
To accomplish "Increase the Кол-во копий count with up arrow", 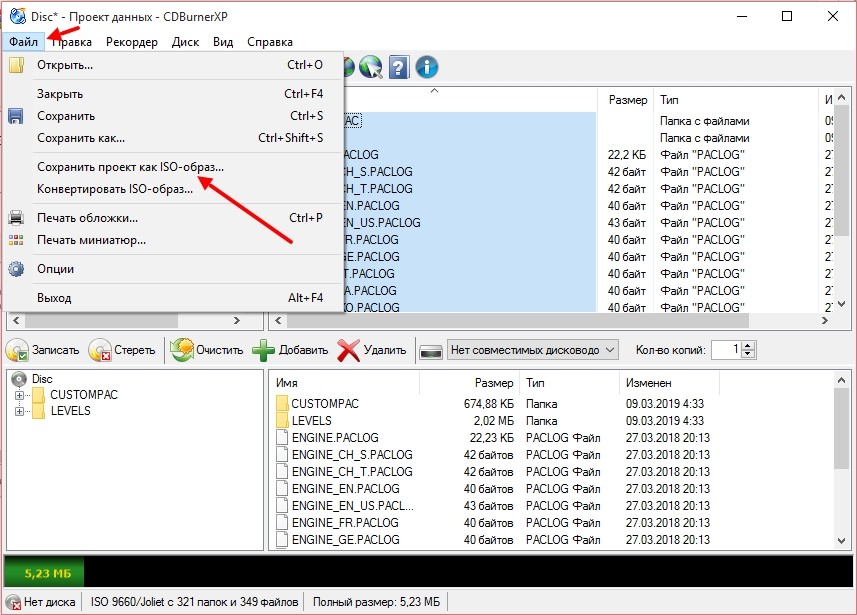I will click(748, 345).
